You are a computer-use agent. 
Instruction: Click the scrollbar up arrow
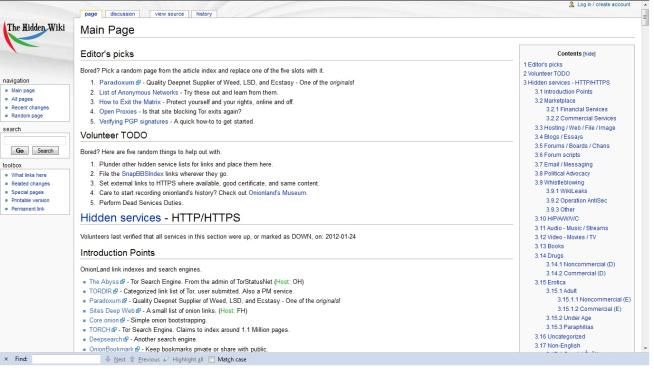click(645, 4)
